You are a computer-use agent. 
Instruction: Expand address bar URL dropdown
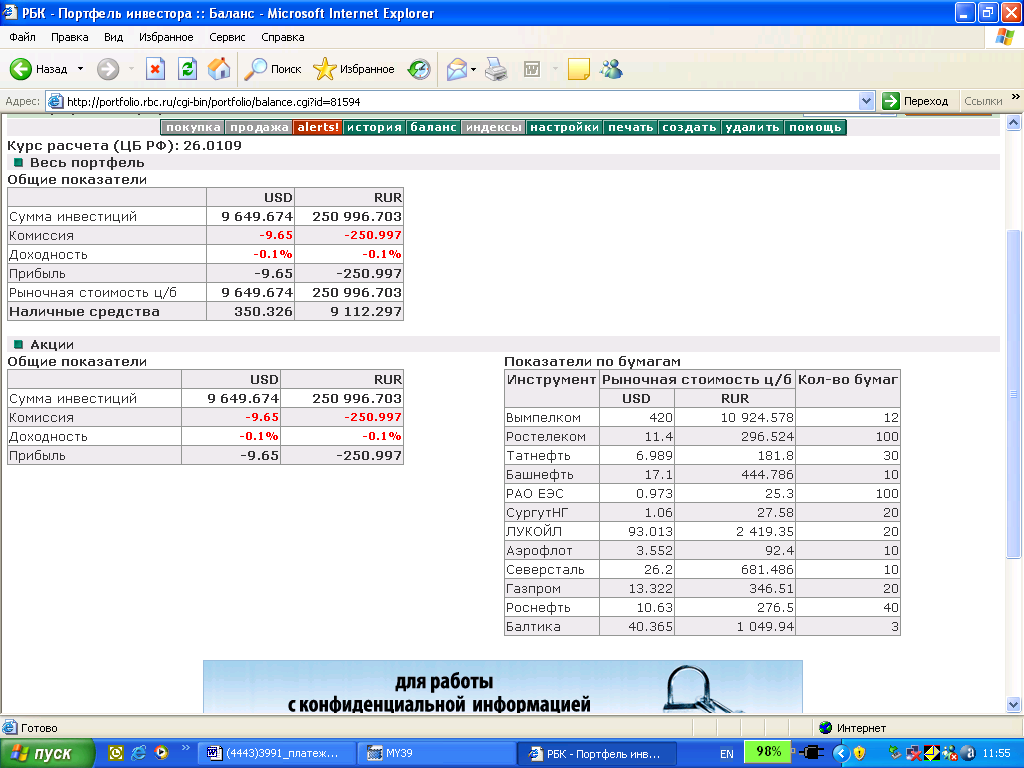point(867,101)
